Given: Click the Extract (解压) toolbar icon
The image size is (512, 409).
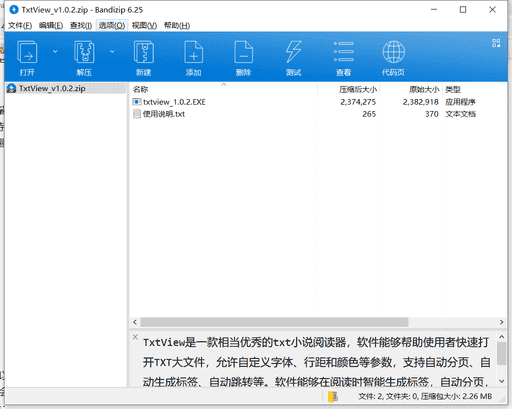Looking at the screenshot, I should (84, 52).
